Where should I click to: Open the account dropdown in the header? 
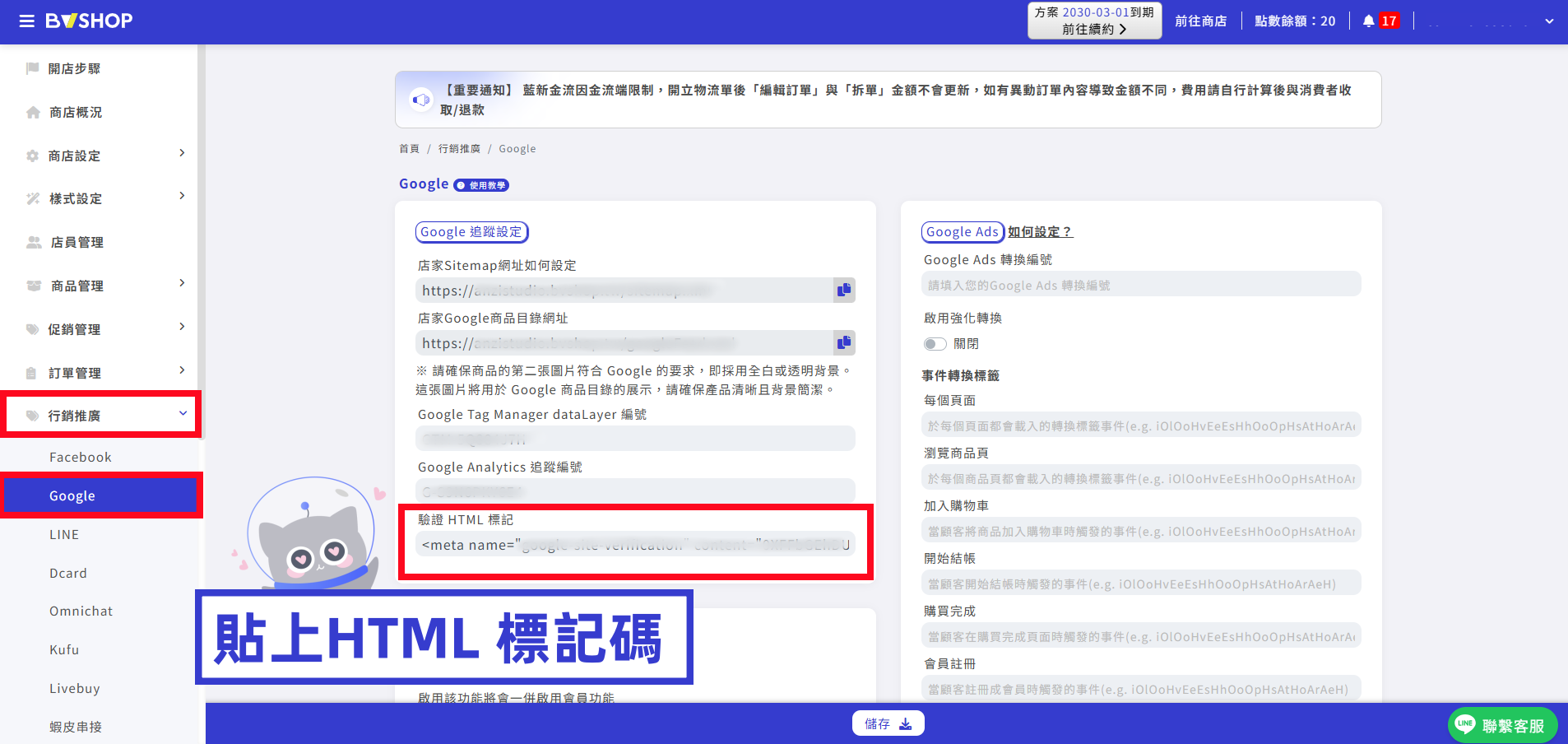coord(1549,21)
